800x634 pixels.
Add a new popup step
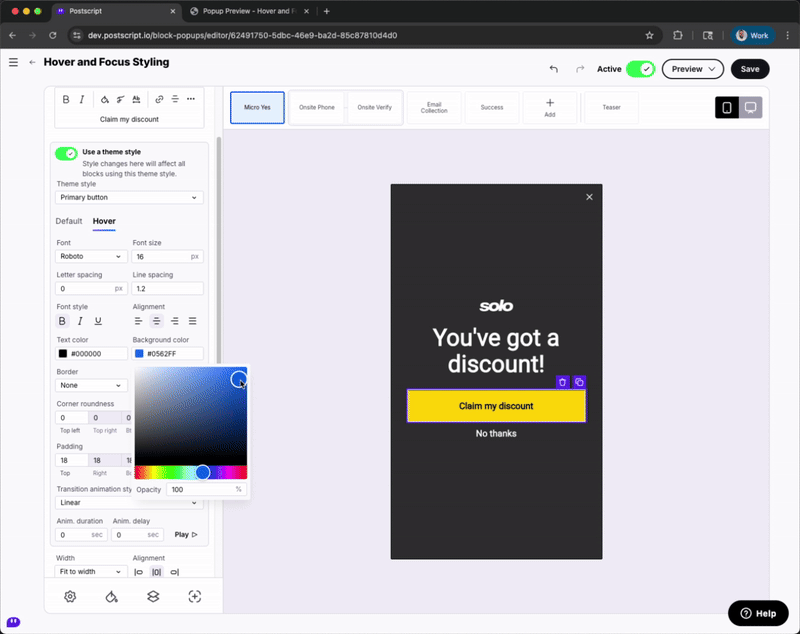(x=549, y=108)
